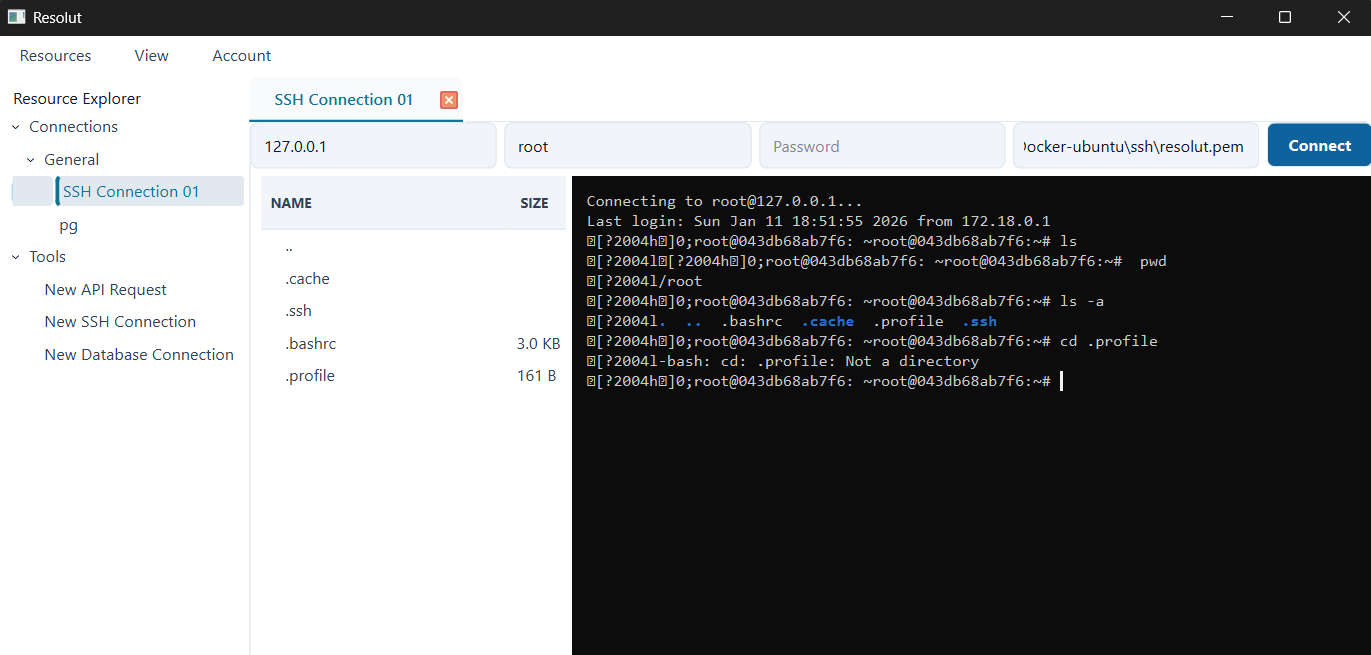Collapse the Tools section
1371x655 pixels.
[x=14, y=256]
